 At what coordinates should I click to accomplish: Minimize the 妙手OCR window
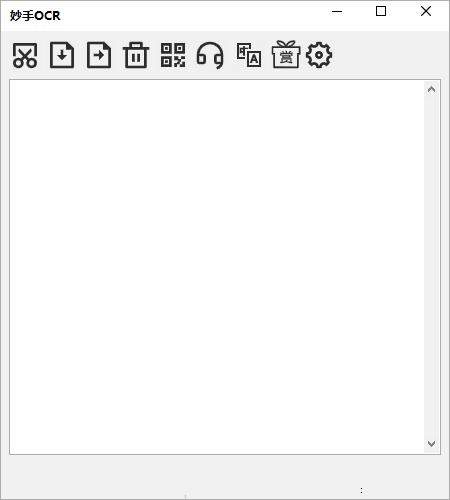337,12
